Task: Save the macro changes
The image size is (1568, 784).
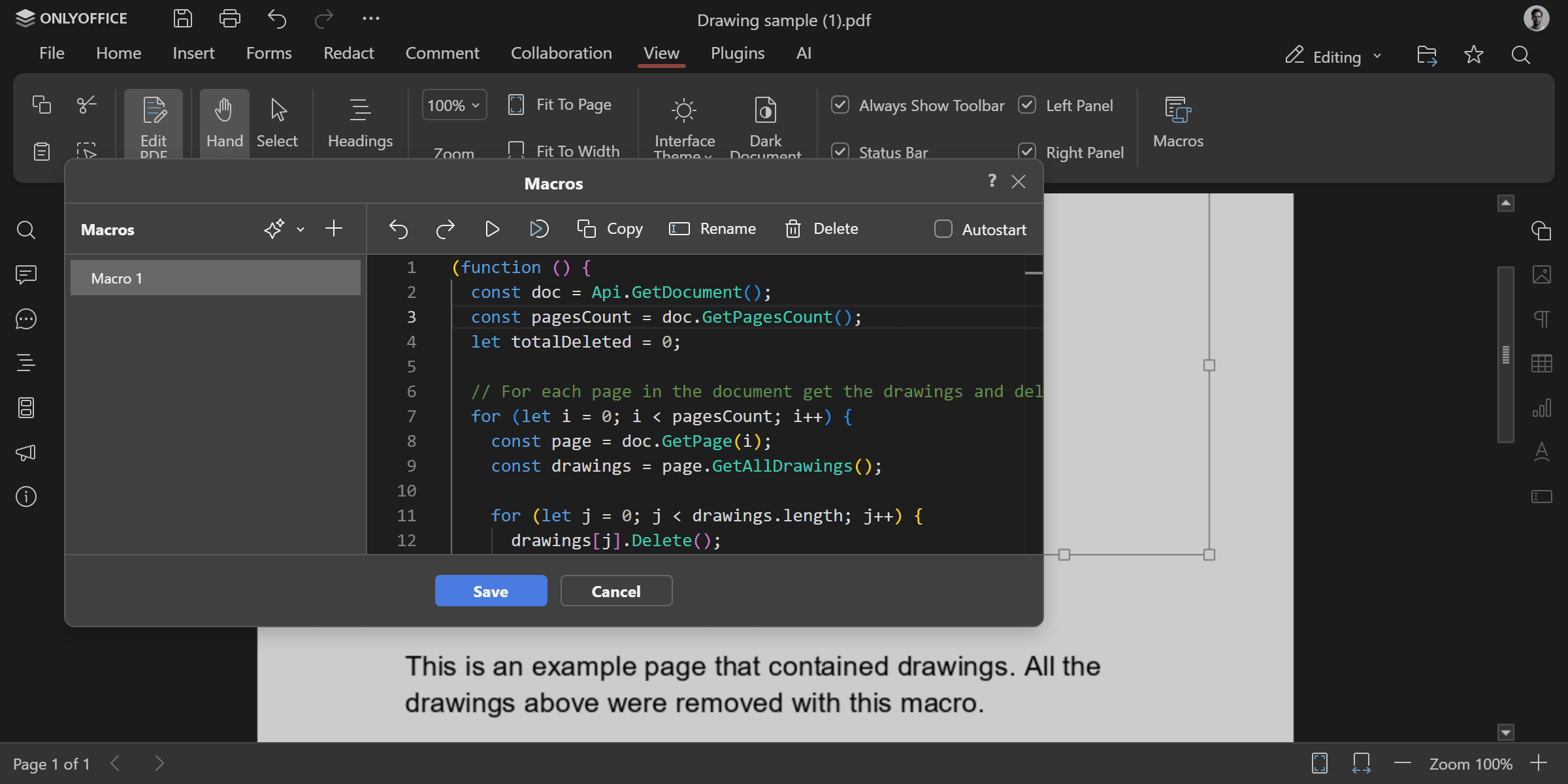Action: pos(491,591)
